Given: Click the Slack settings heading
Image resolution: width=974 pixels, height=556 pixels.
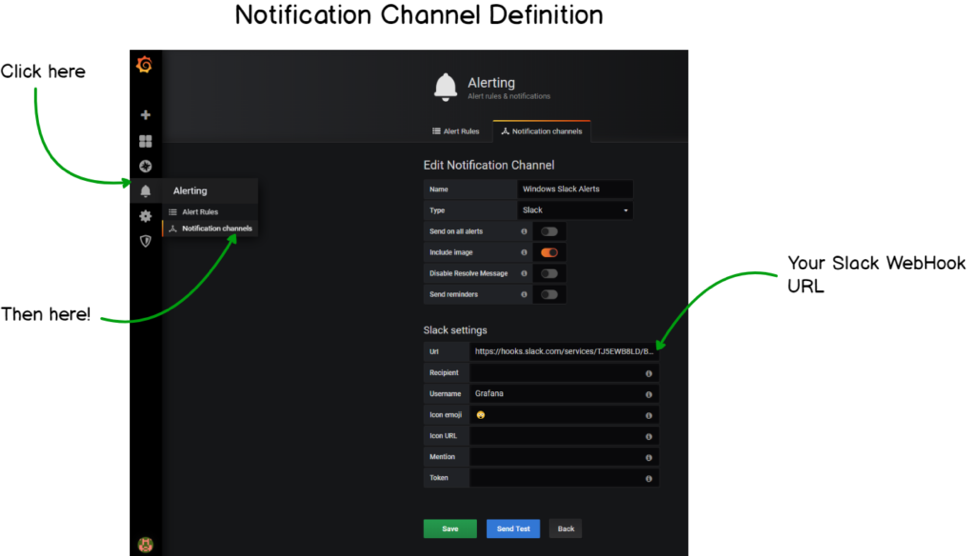Looking at the screenshot, I should pyautogui.click(x=455, y=330).
